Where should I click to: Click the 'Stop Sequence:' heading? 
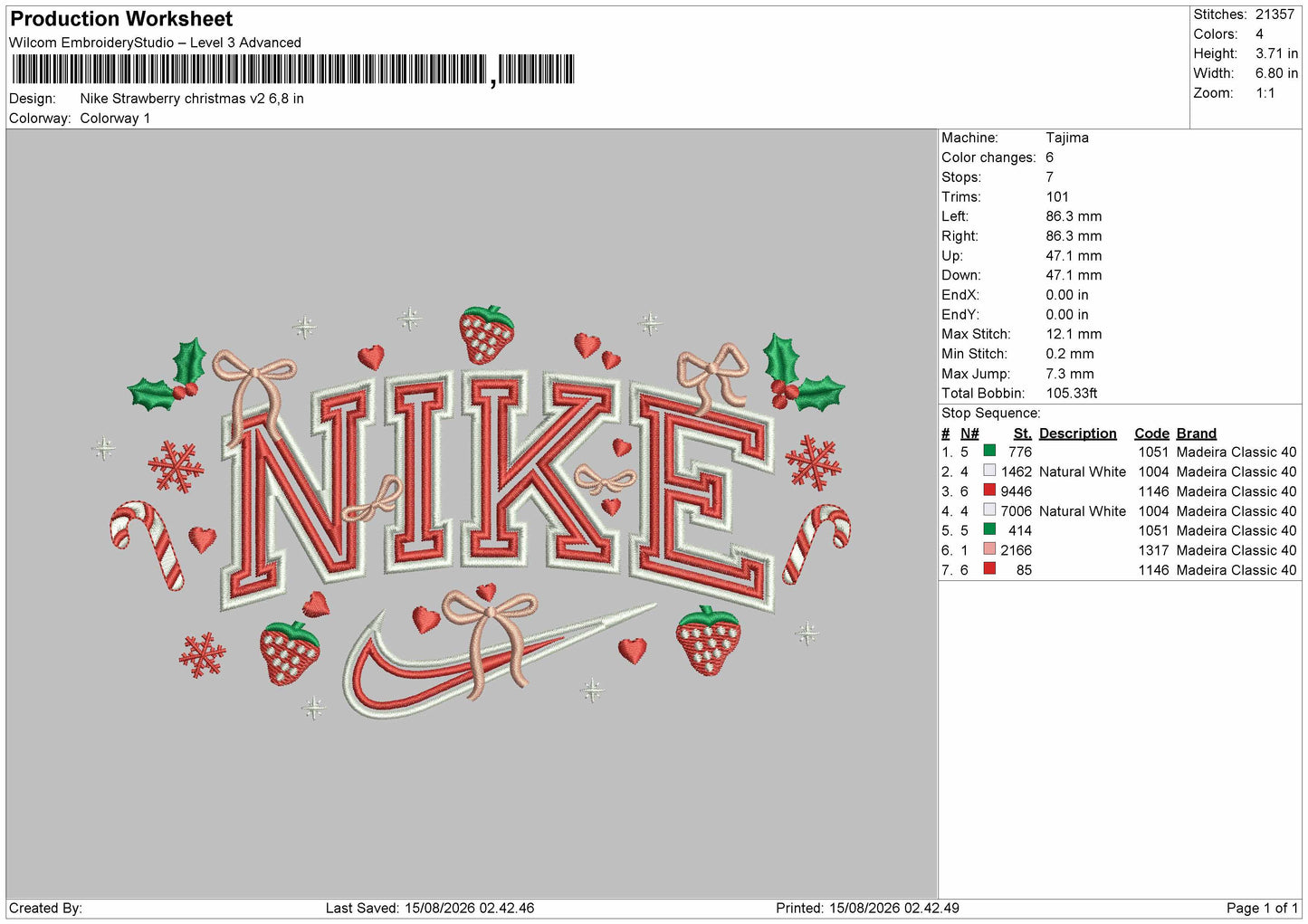[x=991, y=414]
